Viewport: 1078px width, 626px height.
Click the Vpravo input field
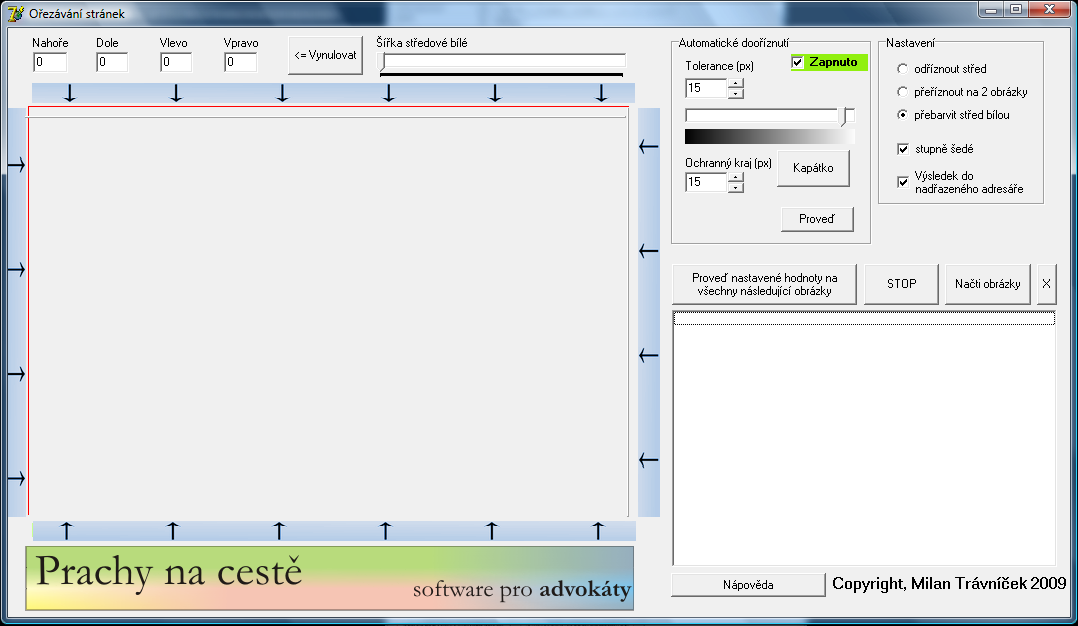click(x=241, y=63)
